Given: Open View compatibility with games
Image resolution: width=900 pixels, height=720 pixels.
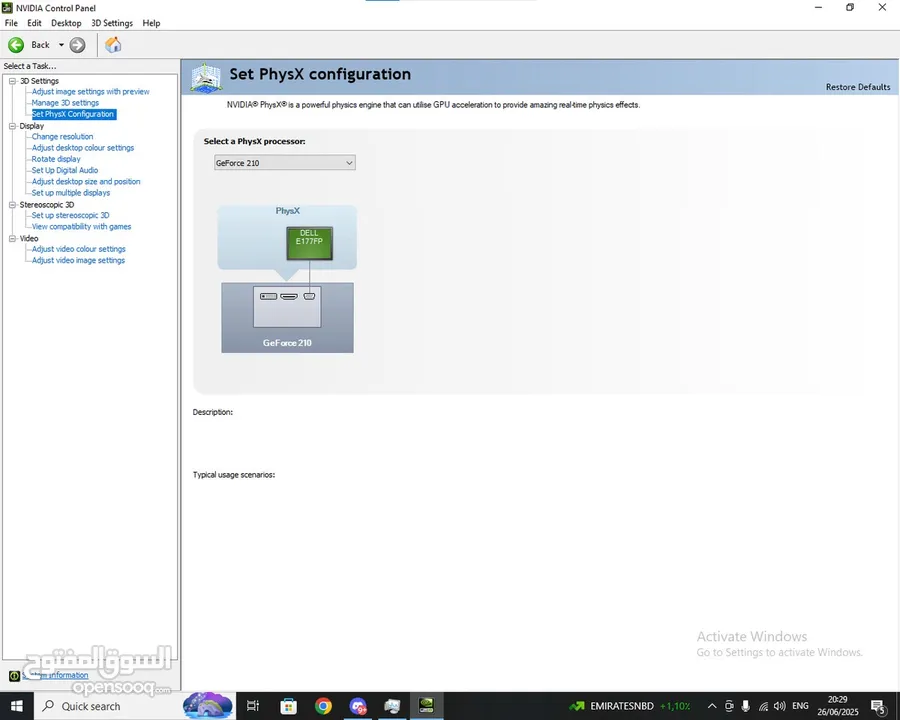Looking at the screenshot, I should tap(82, 227).
